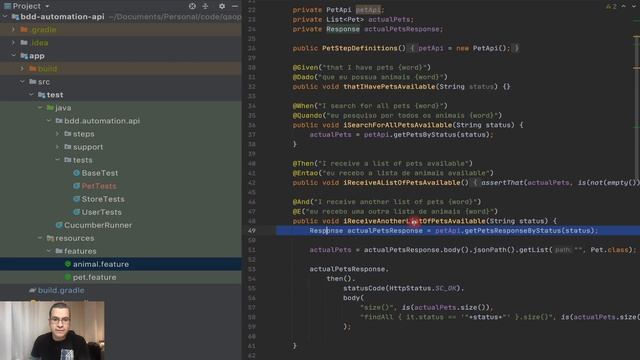Image resolution: width=640 pixels, height=360 pixels.
Task: Expand the folded iReceiveAListOfPetsAvailable body
Action: 476,182
